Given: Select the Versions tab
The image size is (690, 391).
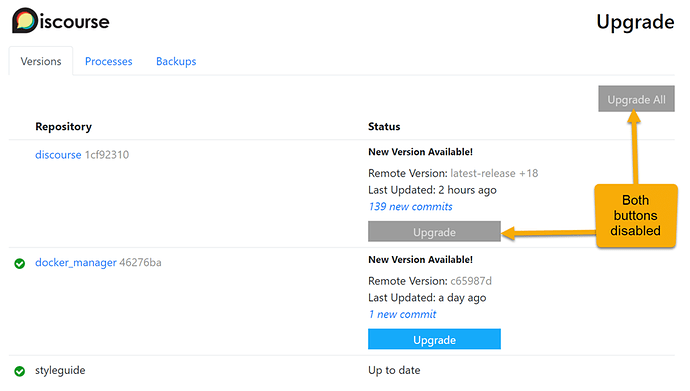Looking at the screenshot, I should point(40,61).
